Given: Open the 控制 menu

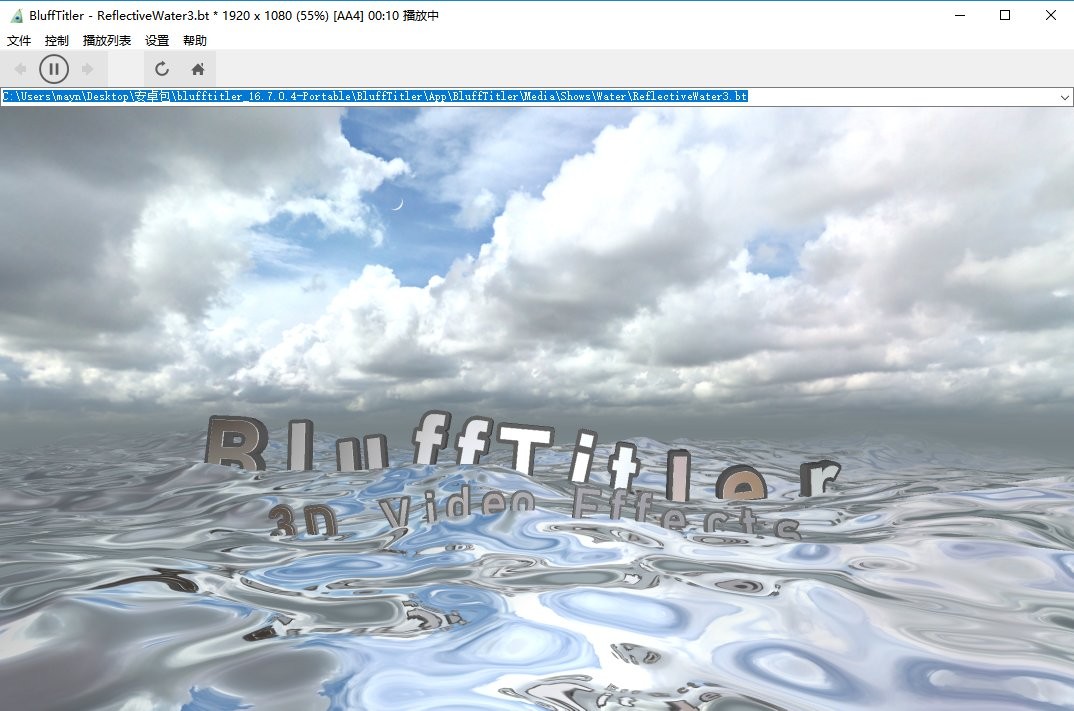Looking at the screenshot, I should pyautogui.click(x=56, y=40).
